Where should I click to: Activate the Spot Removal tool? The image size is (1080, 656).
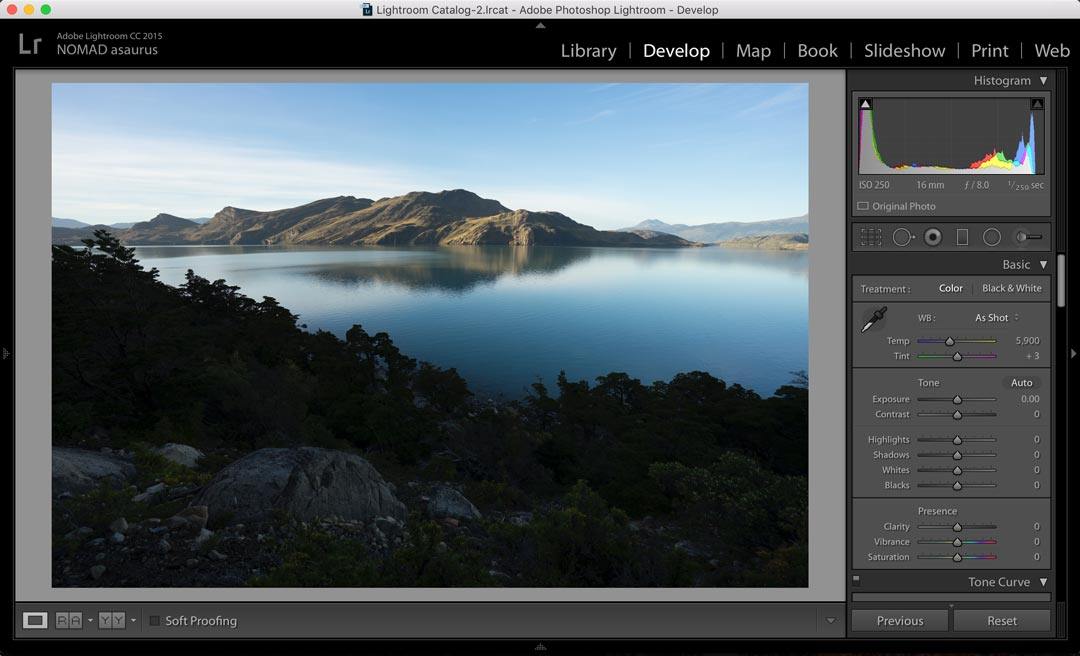(902, 237)
